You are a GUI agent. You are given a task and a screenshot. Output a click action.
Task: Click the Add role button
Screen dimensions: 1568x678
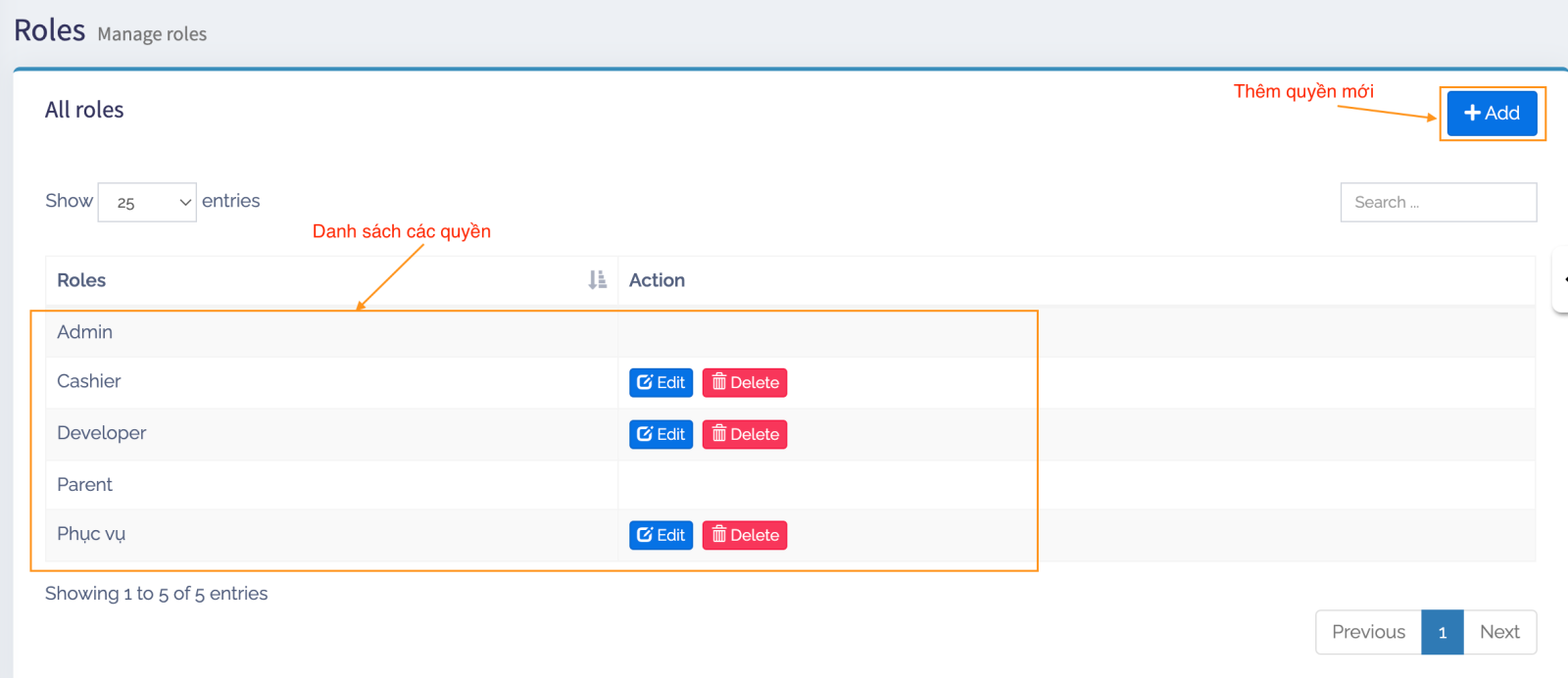point(1491,114)
